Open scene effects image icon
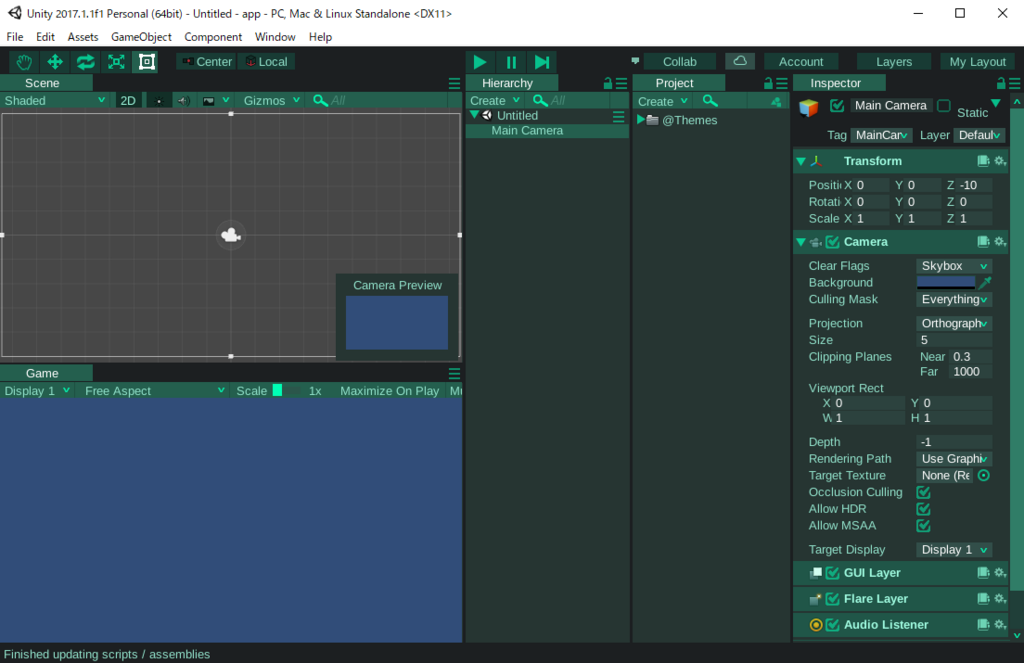1024x663 pixels. click(209, 101)
